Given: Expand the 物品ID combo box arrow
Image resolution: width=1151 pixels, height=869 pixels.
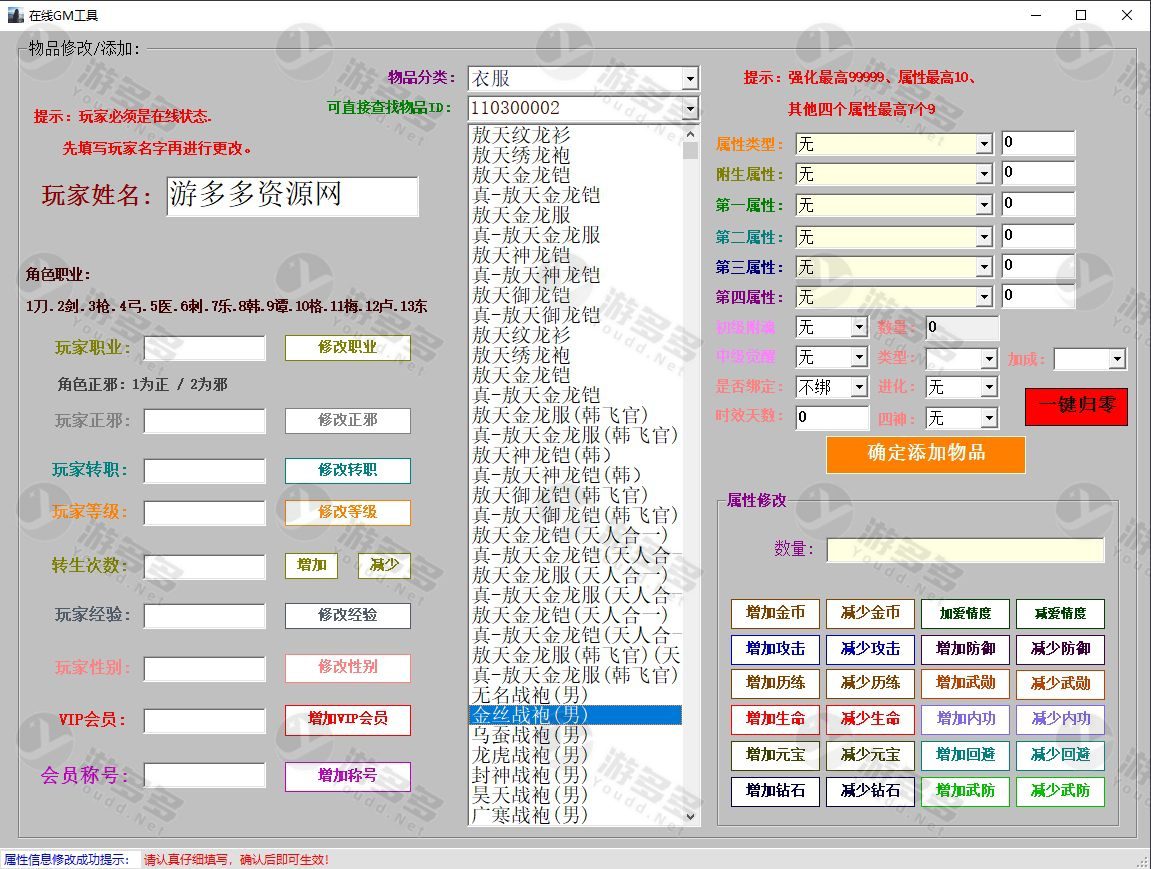Looking at the screenshot, I should (689, 108).
